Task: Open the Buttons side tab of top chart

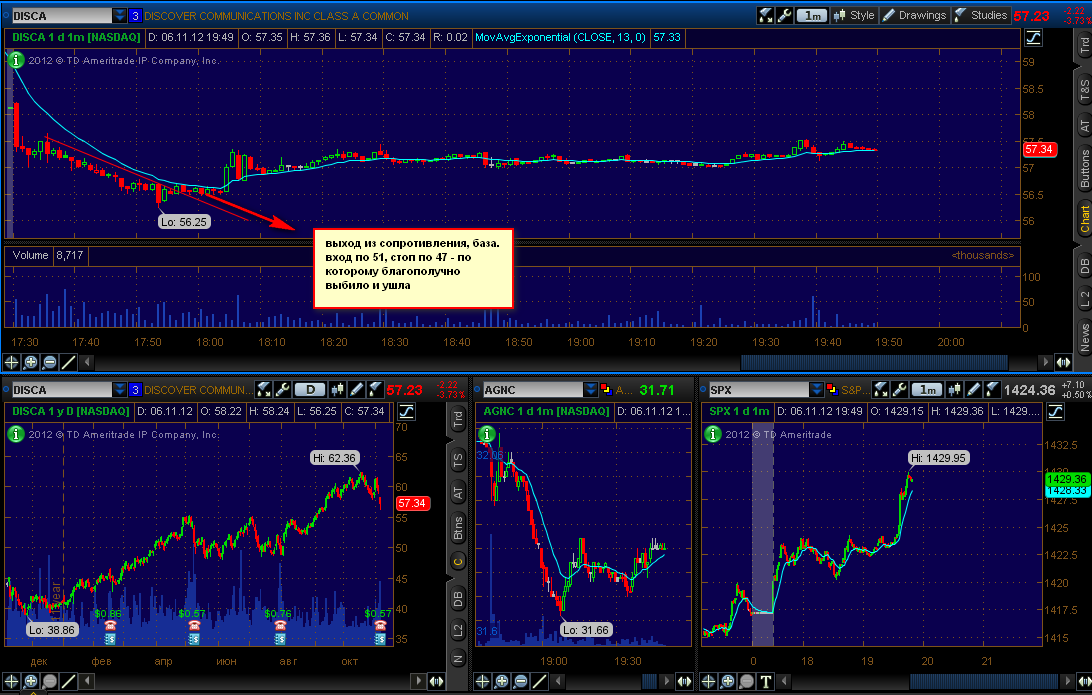Action: (x=1084, y=169)
